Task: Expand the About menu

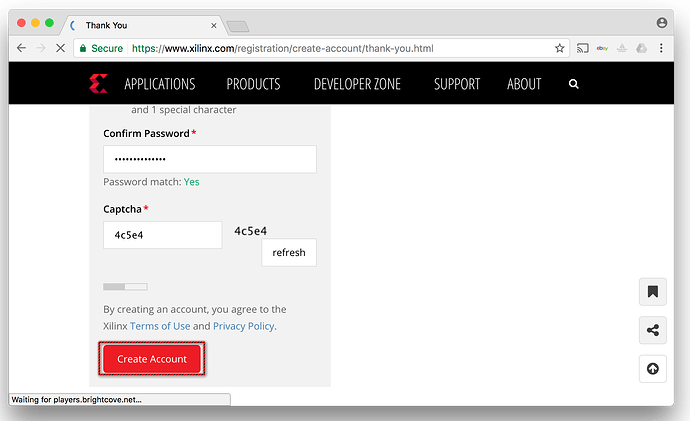Action: tap(524, 84)
